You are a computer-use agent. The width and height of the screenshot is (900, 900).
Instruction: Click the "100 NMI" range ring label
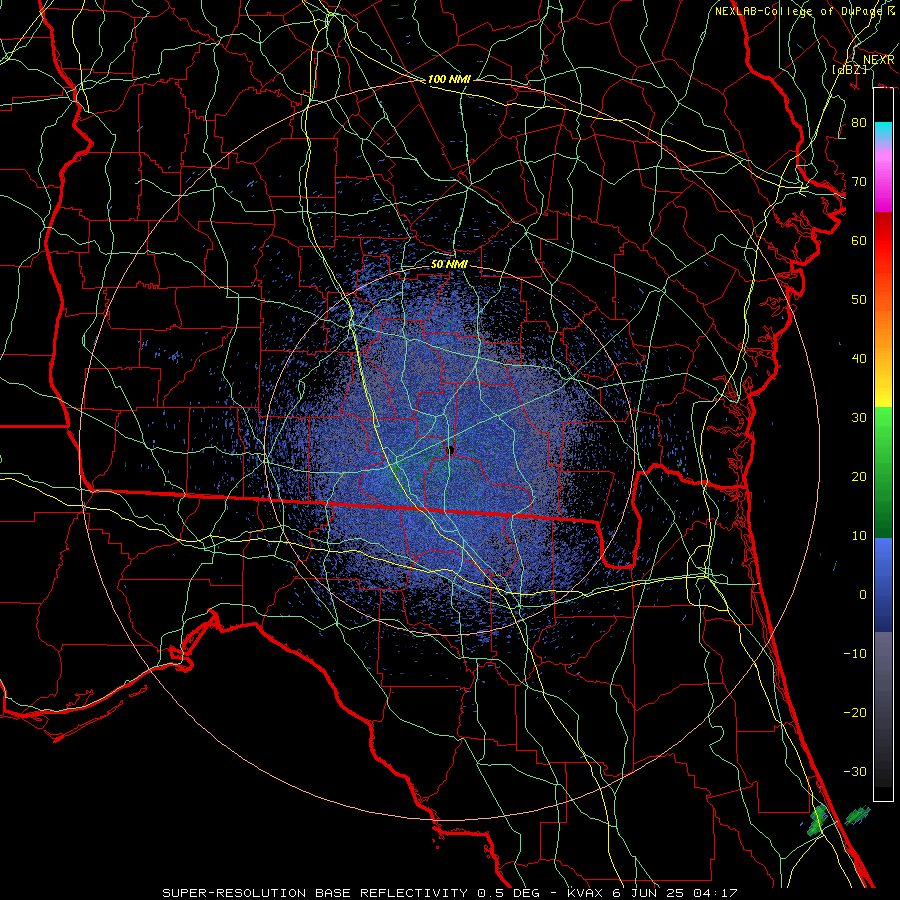449,79
